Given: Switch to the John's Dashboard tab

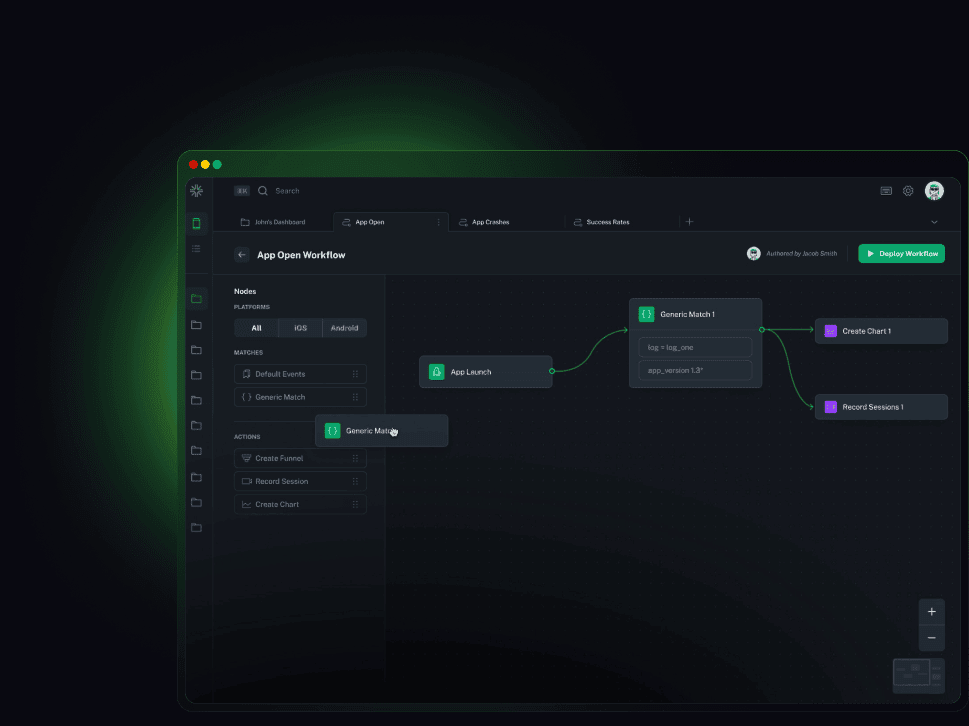Looking at the screenshot, I should click(273, 222).
